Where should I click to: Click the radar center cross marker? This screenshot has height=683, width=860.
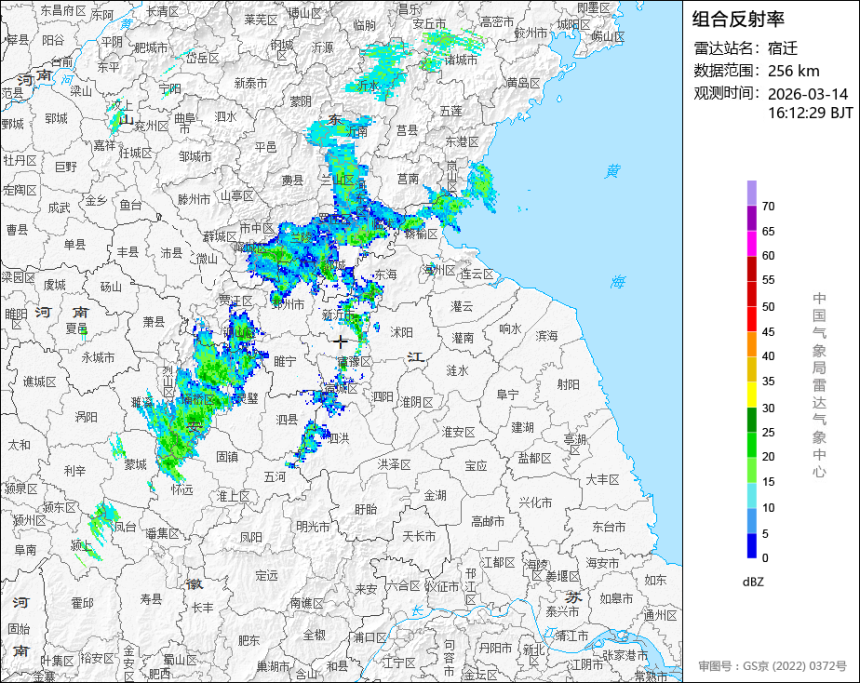click(x=340, y=341)
